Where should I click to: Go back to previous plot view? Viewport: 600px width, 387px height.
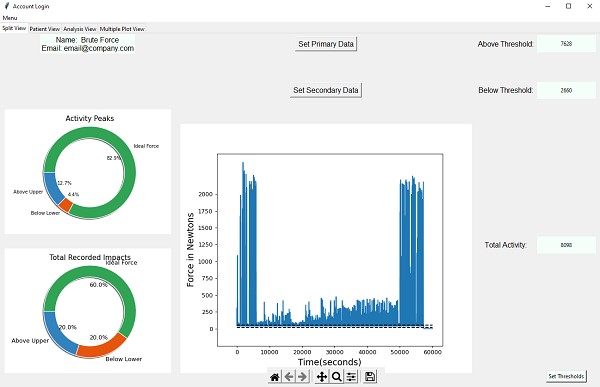tap(289, 377)
